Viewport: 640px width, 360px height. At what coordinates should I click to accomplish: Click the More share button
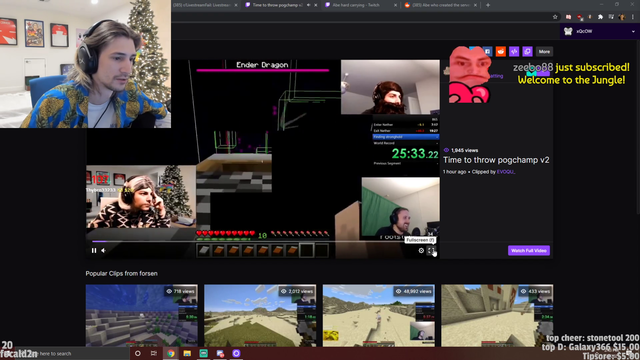544,51
